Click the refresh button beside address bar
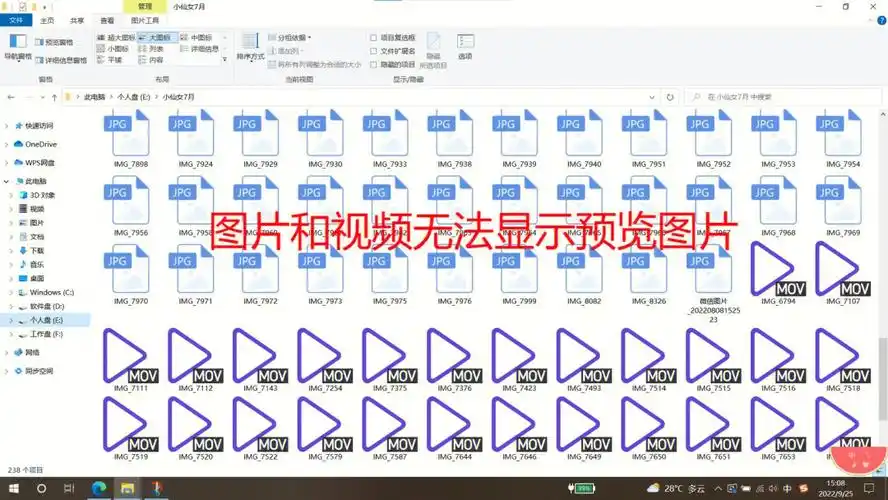888x500 pixels. click(670, 97)
